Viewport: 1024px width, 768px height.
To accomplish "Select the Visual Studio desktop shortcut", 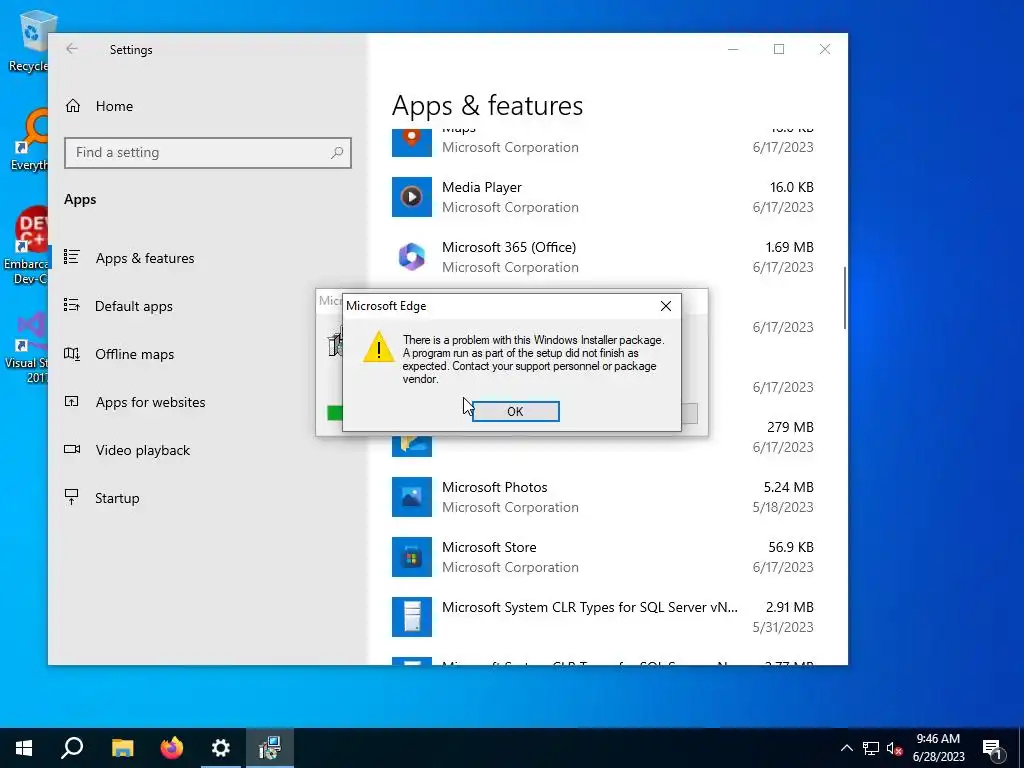I will pyautogui.click(x=27, y=348).
